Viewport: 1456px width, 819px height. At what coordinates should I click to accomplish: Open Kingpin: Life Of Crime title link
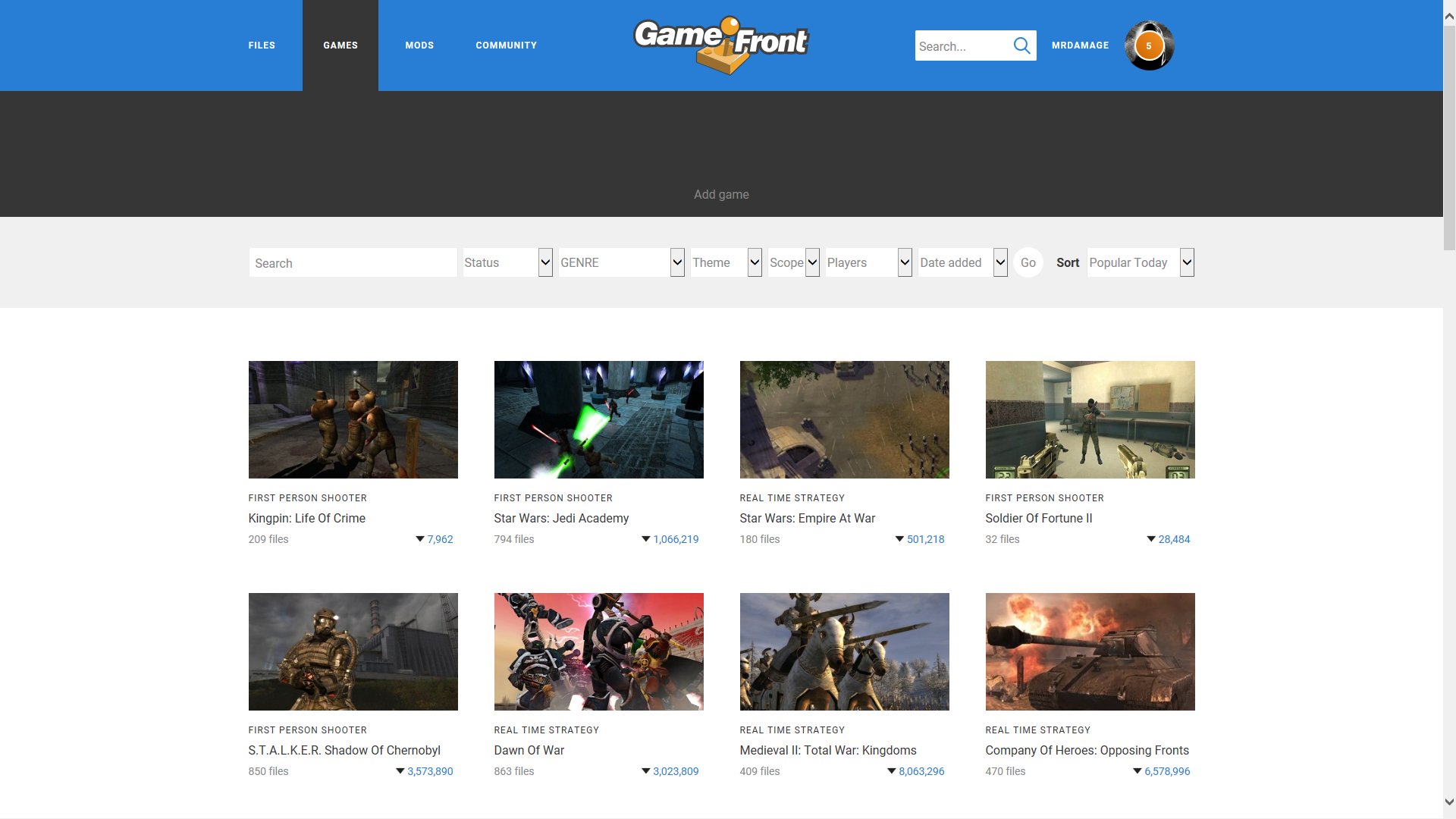coord(307,518)
